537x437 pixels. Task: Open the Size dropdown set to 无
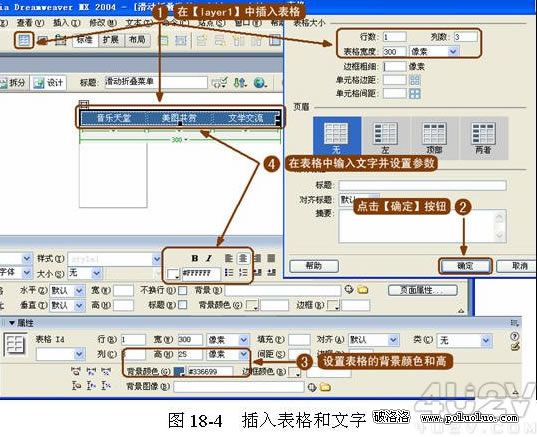point(97,273)
